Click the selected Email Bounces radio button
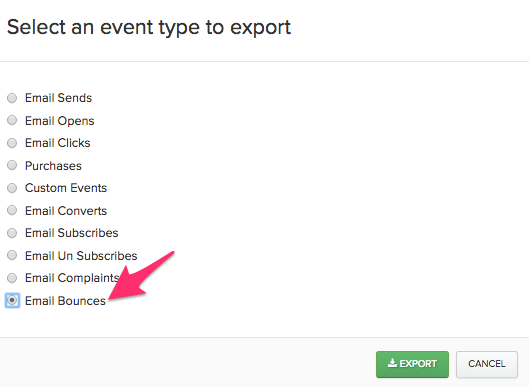 (x=12, y=300)
